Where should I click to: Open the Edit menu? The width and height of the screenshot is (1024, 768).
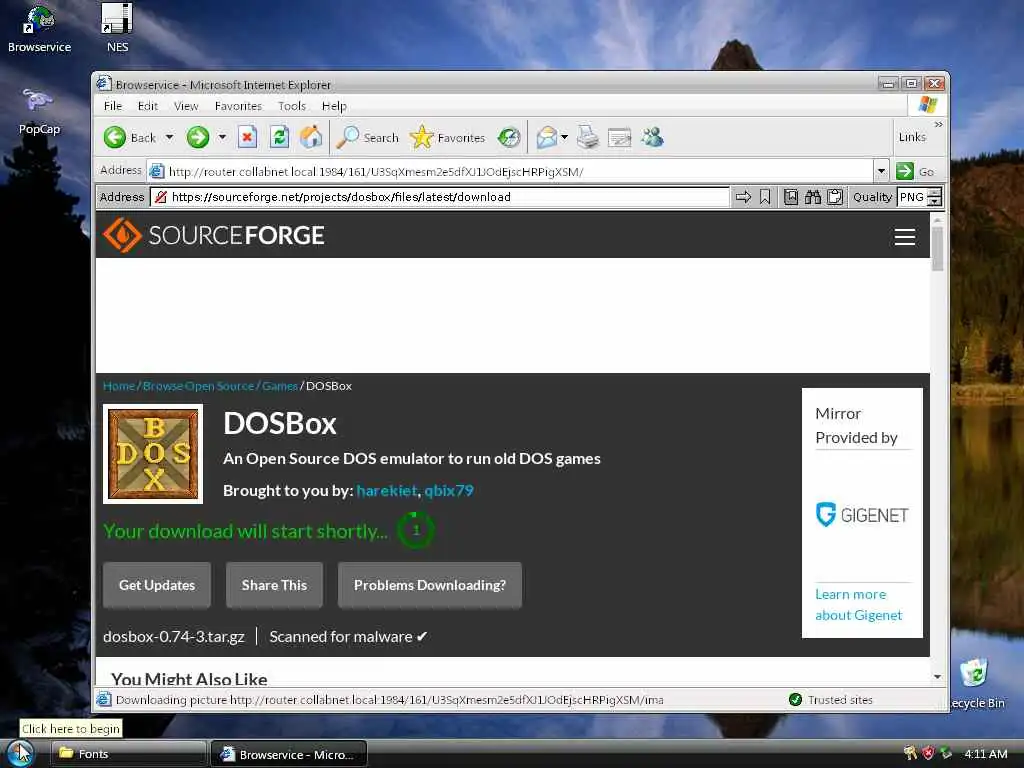pyautogui.click(x=148, y=106)
